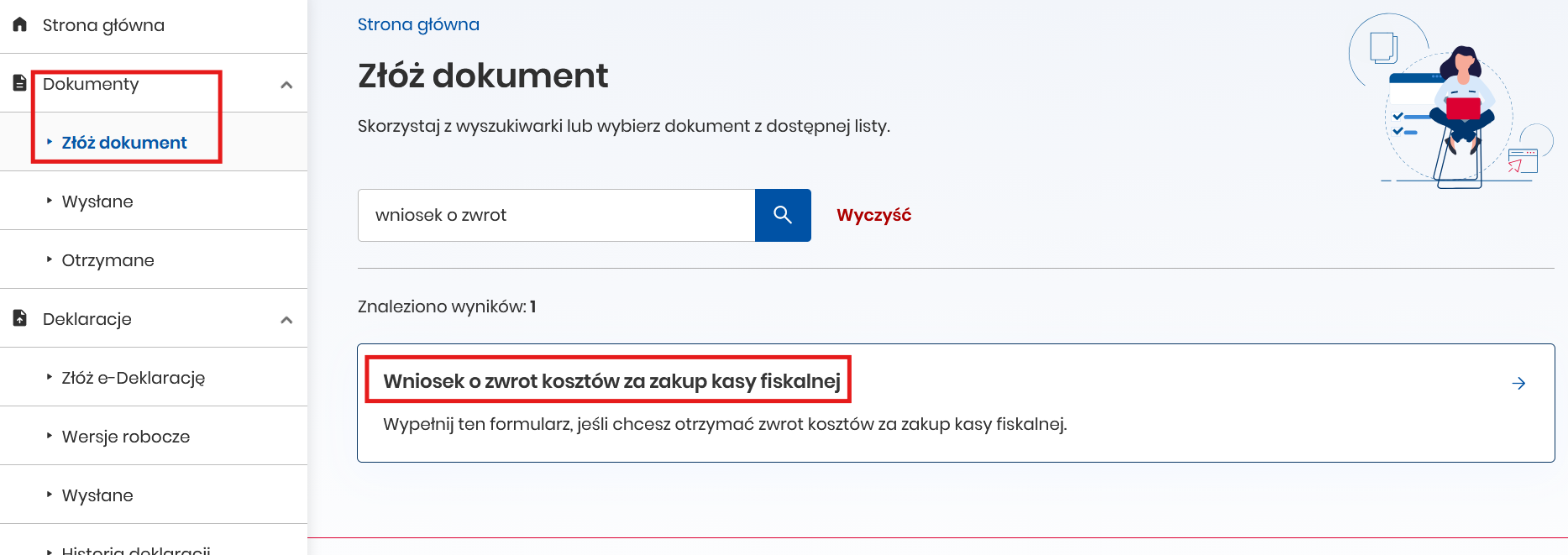Click the 'Wypełnij ten formularz' card description

(725, 424)
